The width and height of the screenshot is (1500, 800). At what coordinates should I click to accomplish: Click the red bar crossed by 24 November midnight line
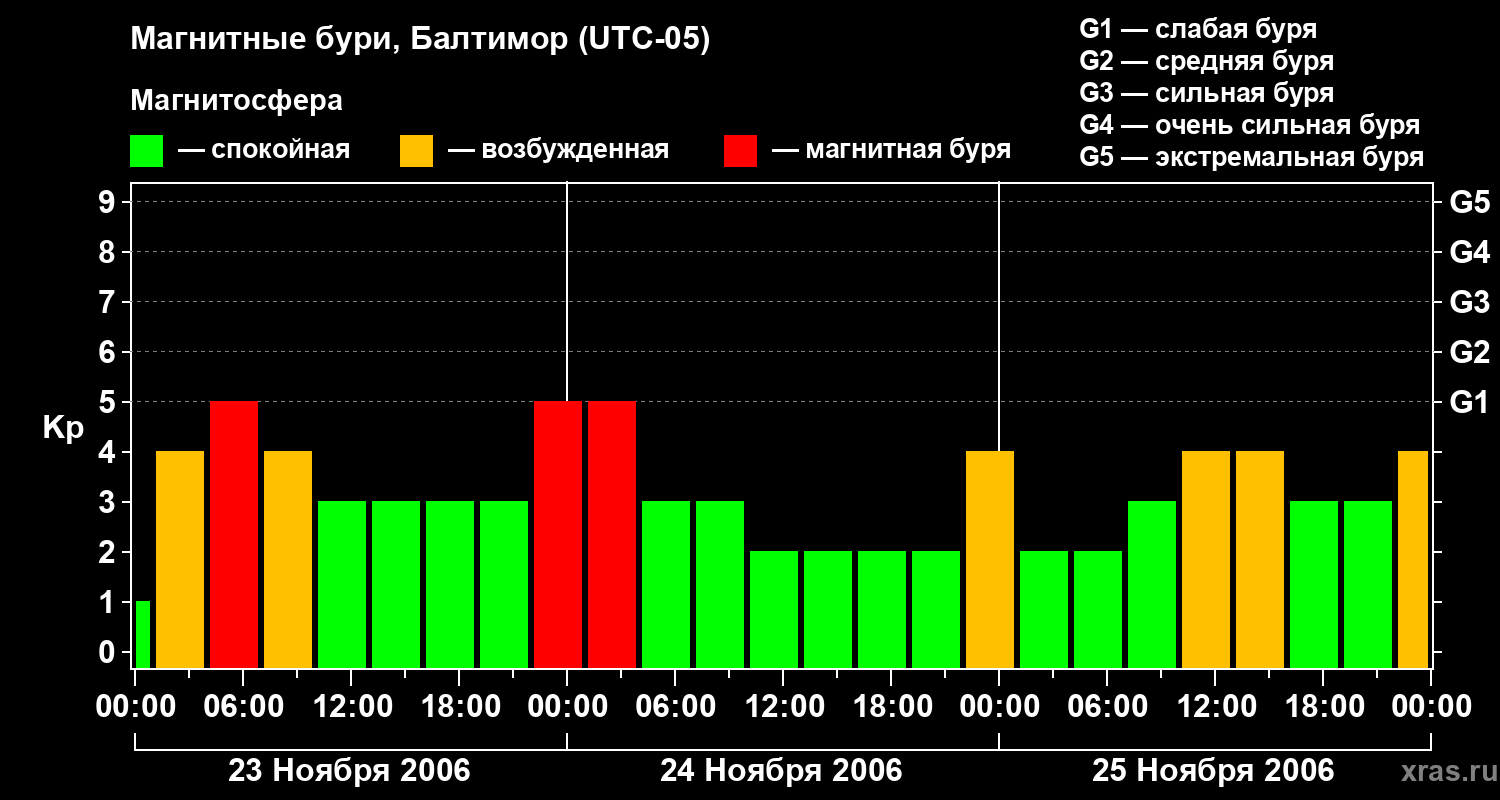point(558,534)
